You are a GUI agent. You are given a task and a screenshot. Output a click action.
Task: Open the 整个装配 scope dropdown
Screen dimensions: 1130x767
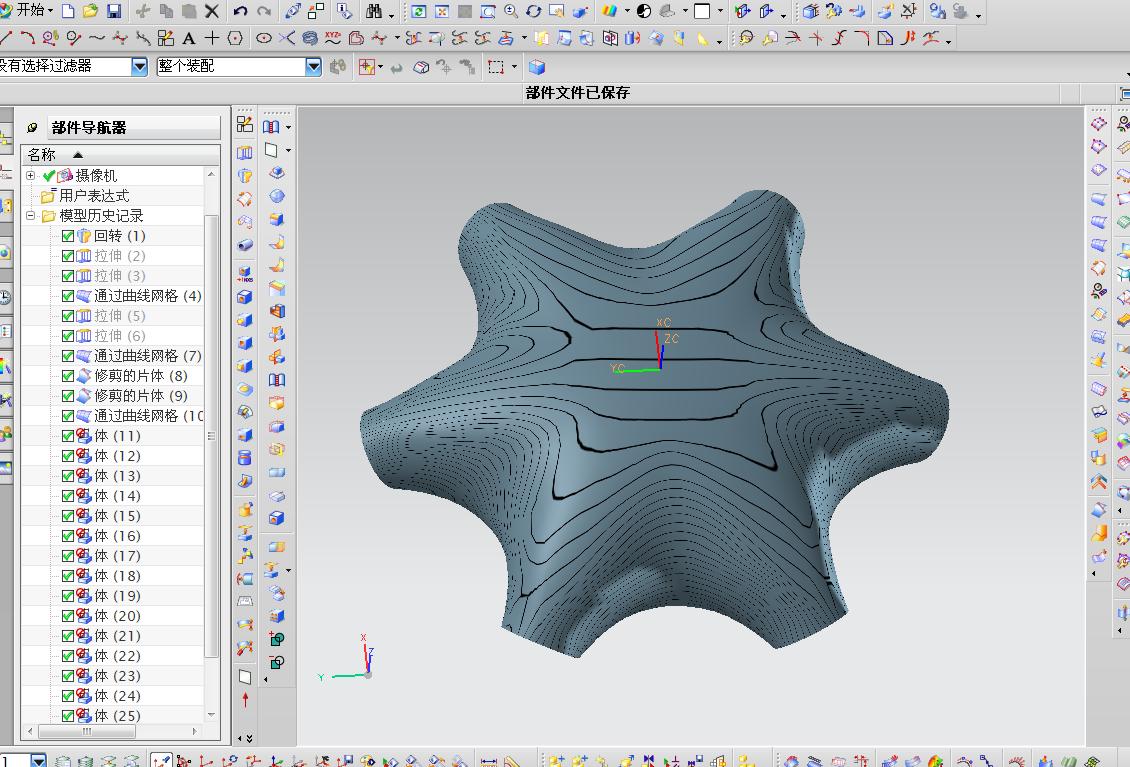[x=313, y=66]
